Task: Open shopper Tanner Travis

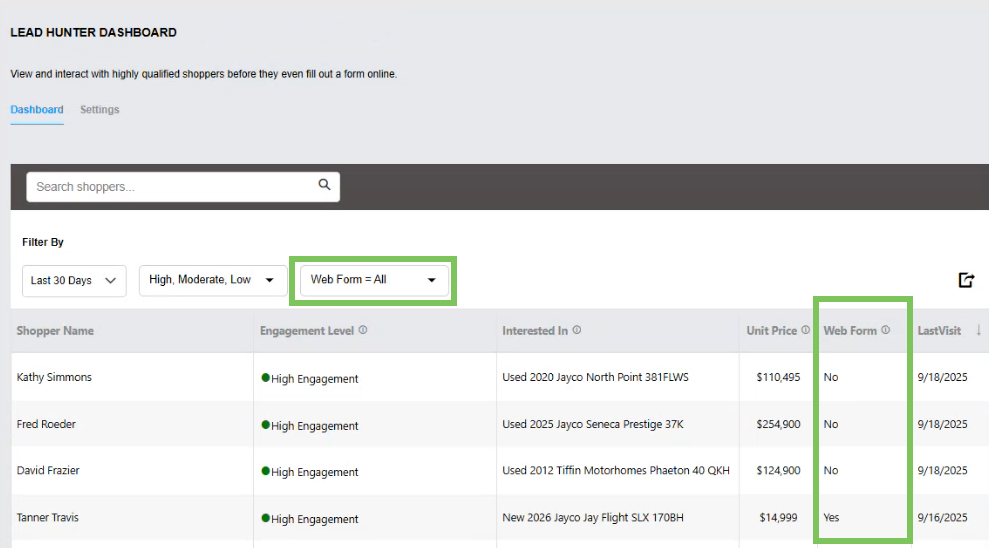Action: (48, 518)
